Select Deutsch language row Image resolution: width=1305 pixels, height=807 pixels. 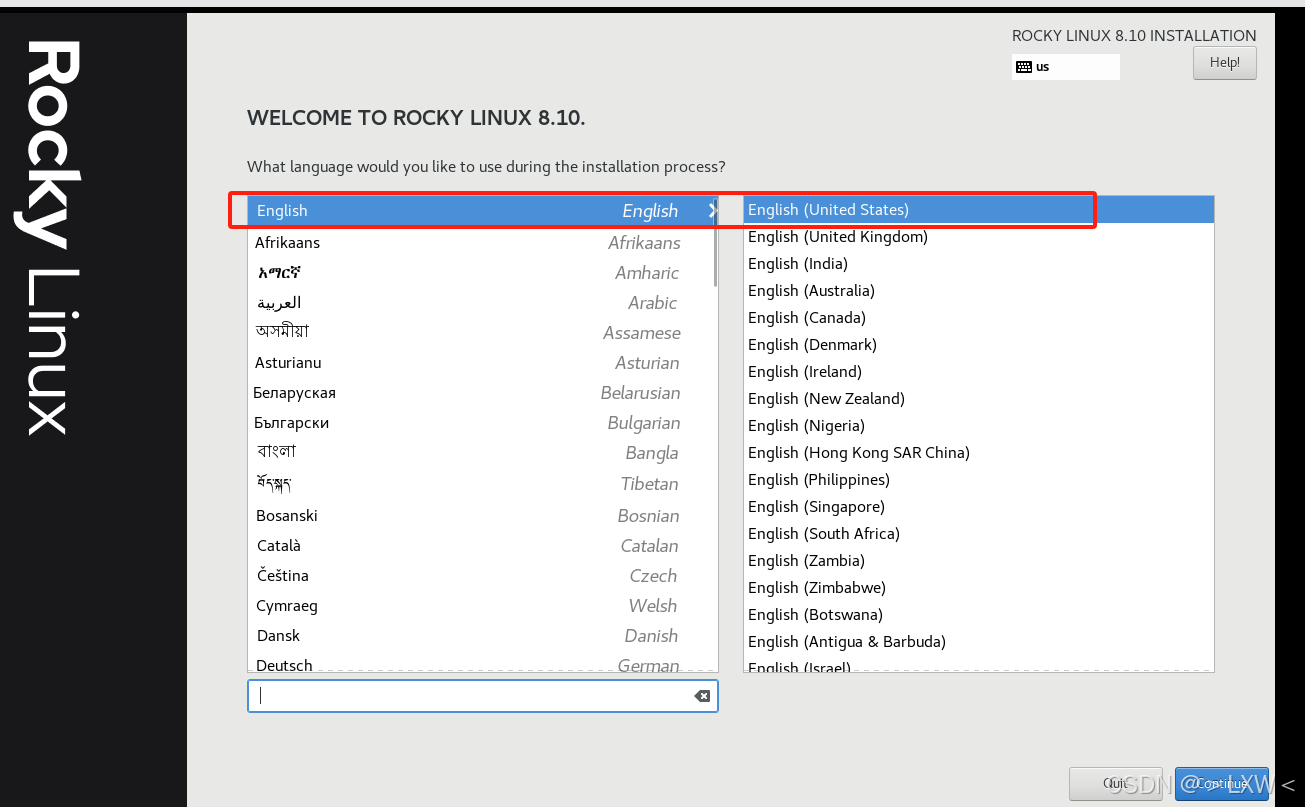click(482, 663)
